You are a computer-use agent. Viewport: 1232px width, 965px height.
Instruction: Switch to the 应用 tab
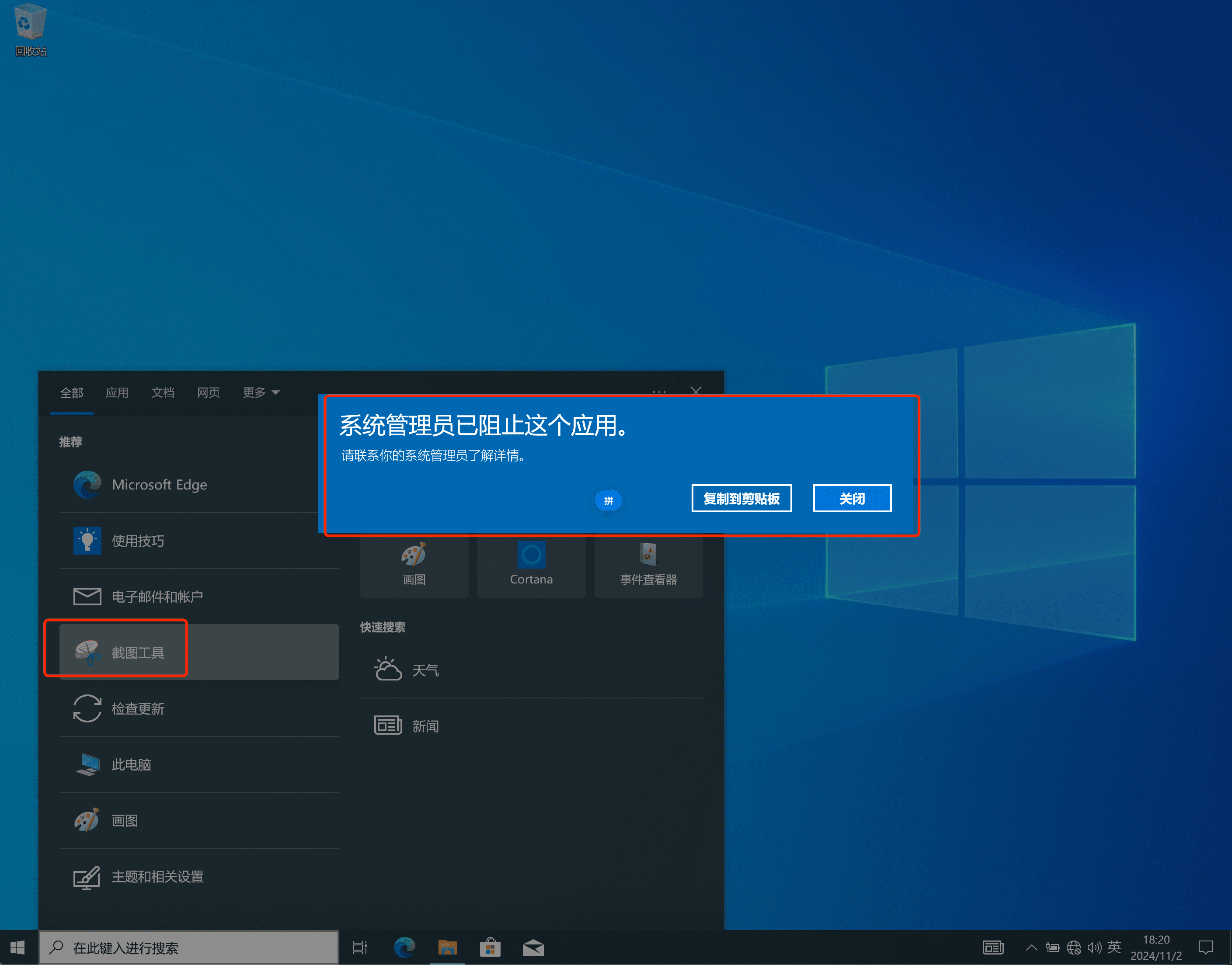[x=117, y=392]
